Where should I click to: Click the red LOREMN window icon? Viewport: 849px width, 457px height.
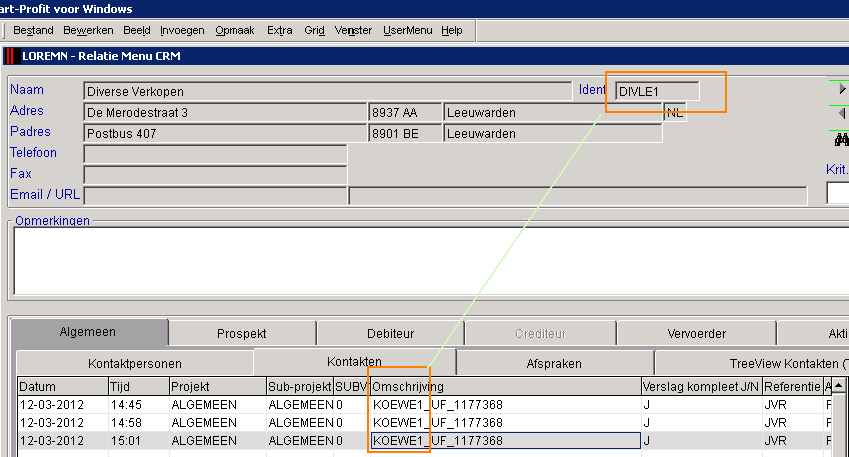tap(11, 56)
